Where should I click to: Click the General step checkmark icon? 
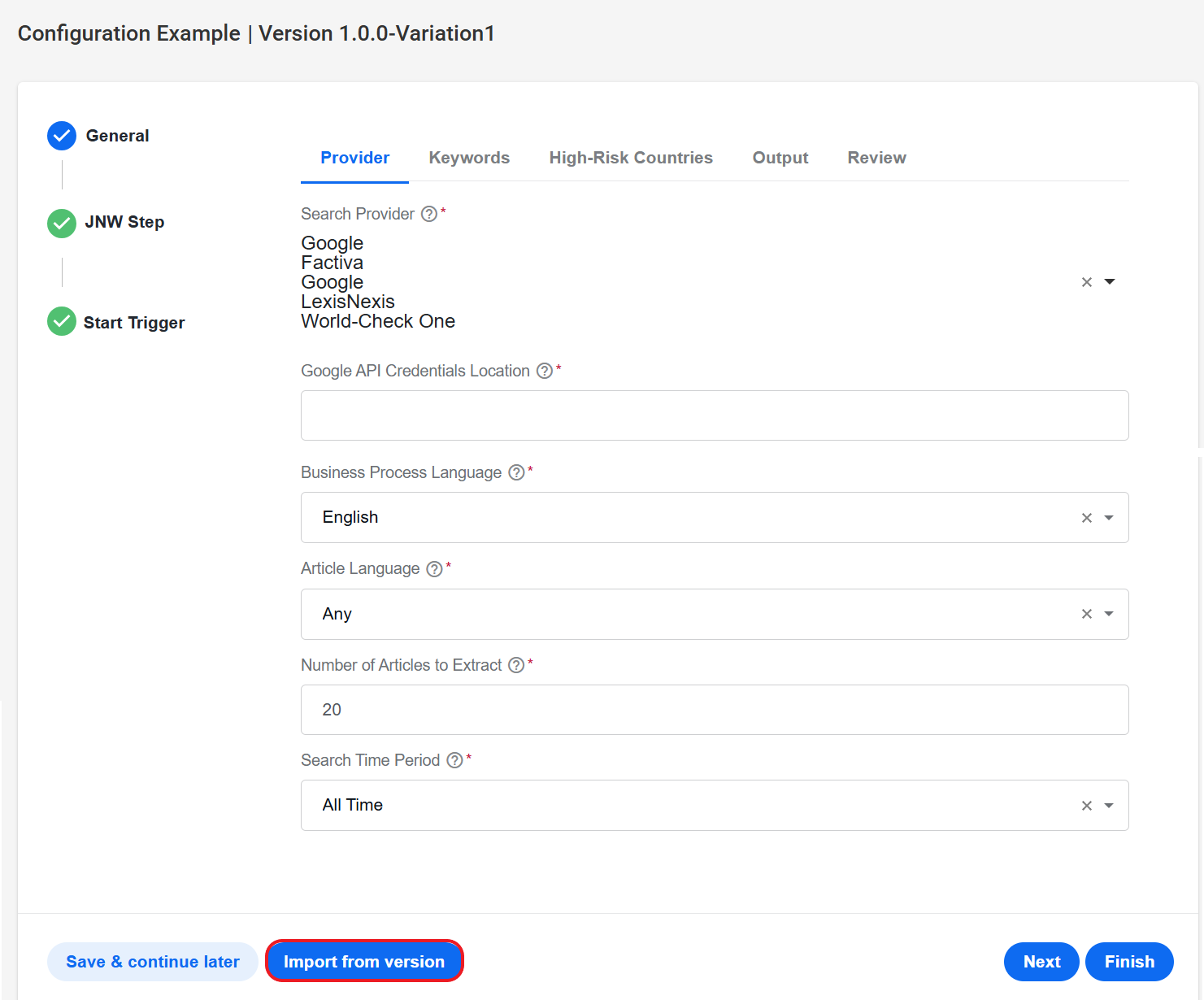[x=62, y=136]
